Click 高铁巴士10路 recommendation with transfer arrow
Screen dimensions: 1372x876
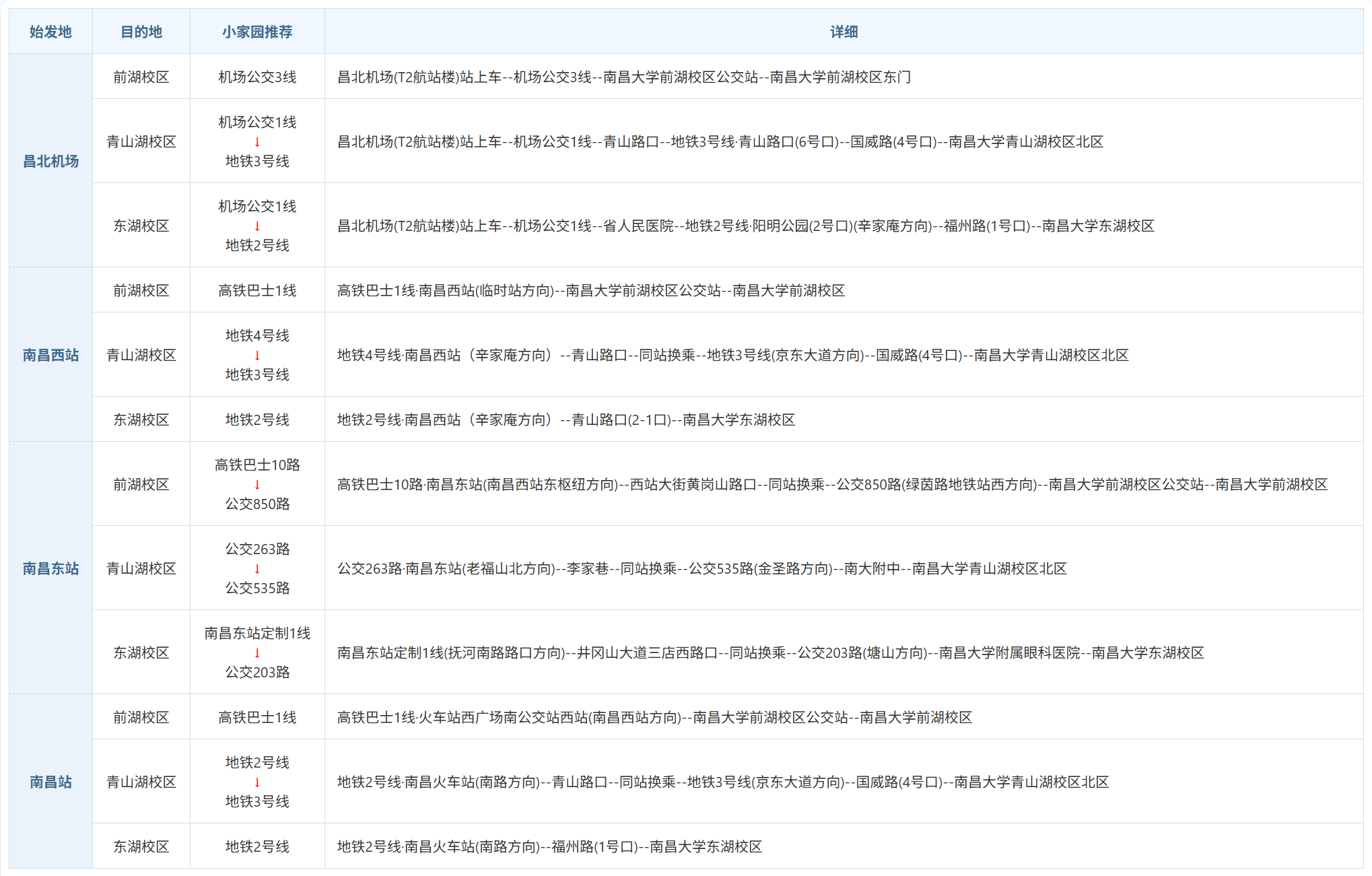coord(257,483)
